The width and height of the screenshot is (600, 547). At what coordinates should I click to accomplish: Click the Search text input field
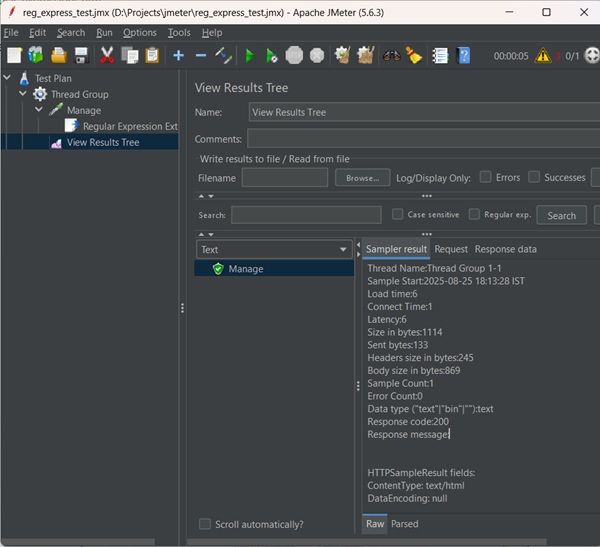pos(306,215)
